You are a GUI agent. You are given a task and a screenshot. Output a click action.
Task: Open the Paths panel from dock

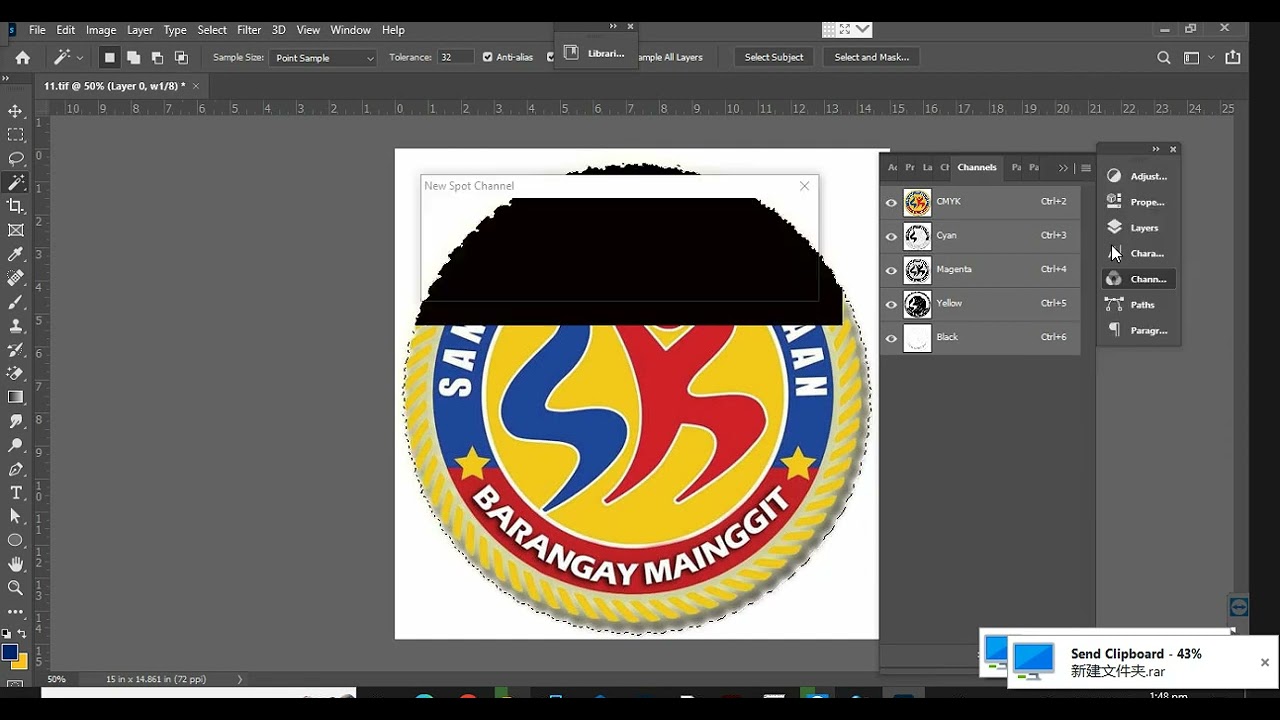1138,305
